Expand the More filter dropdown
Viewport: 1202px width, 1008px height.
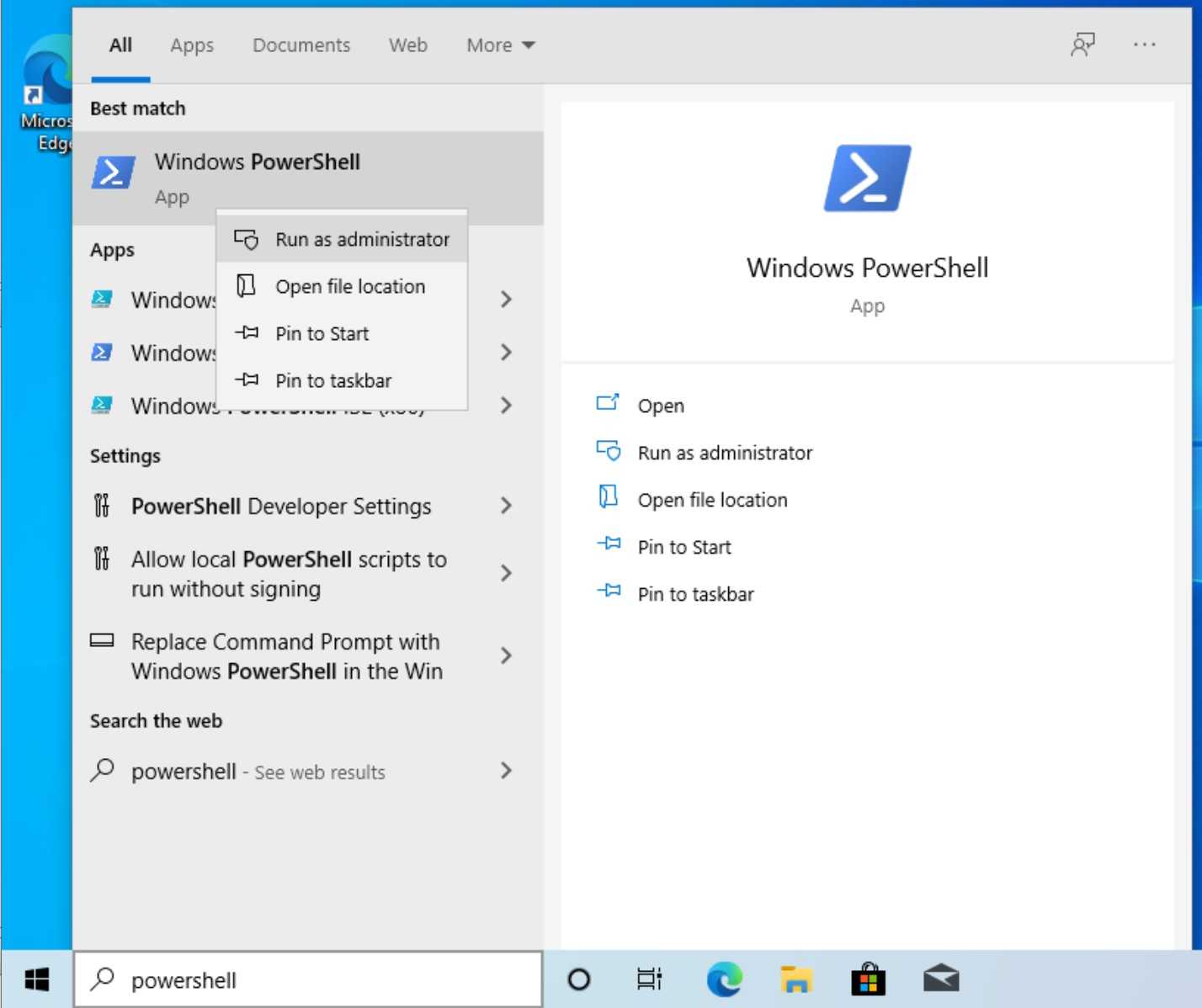[500, 45]
